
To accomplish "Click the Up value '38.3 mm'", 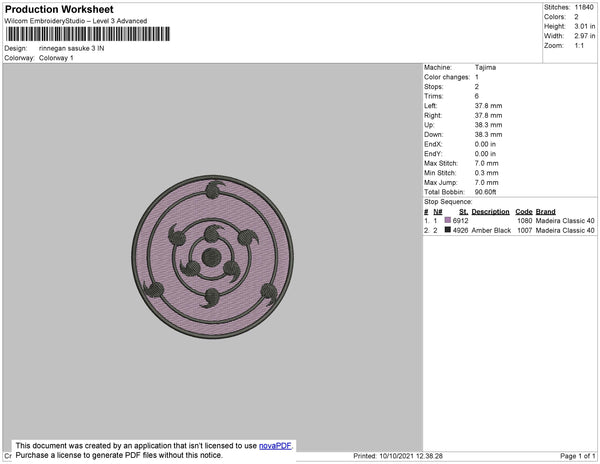I will tap(488, 125).
